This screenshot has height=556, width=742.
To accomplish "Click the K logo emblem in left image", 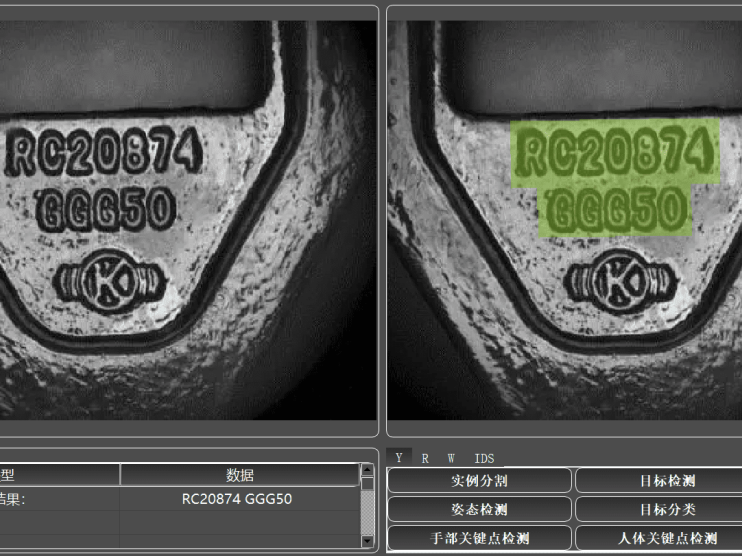I will click(x=110, y=281).
